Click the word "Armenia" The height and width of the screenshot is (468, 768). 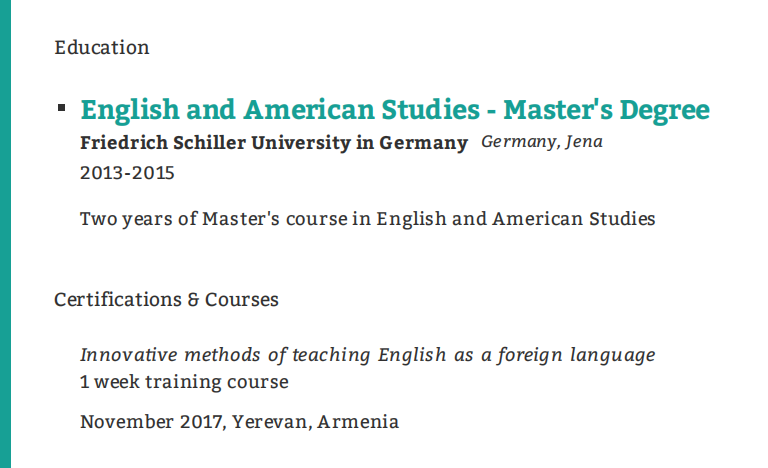(358, 421)
